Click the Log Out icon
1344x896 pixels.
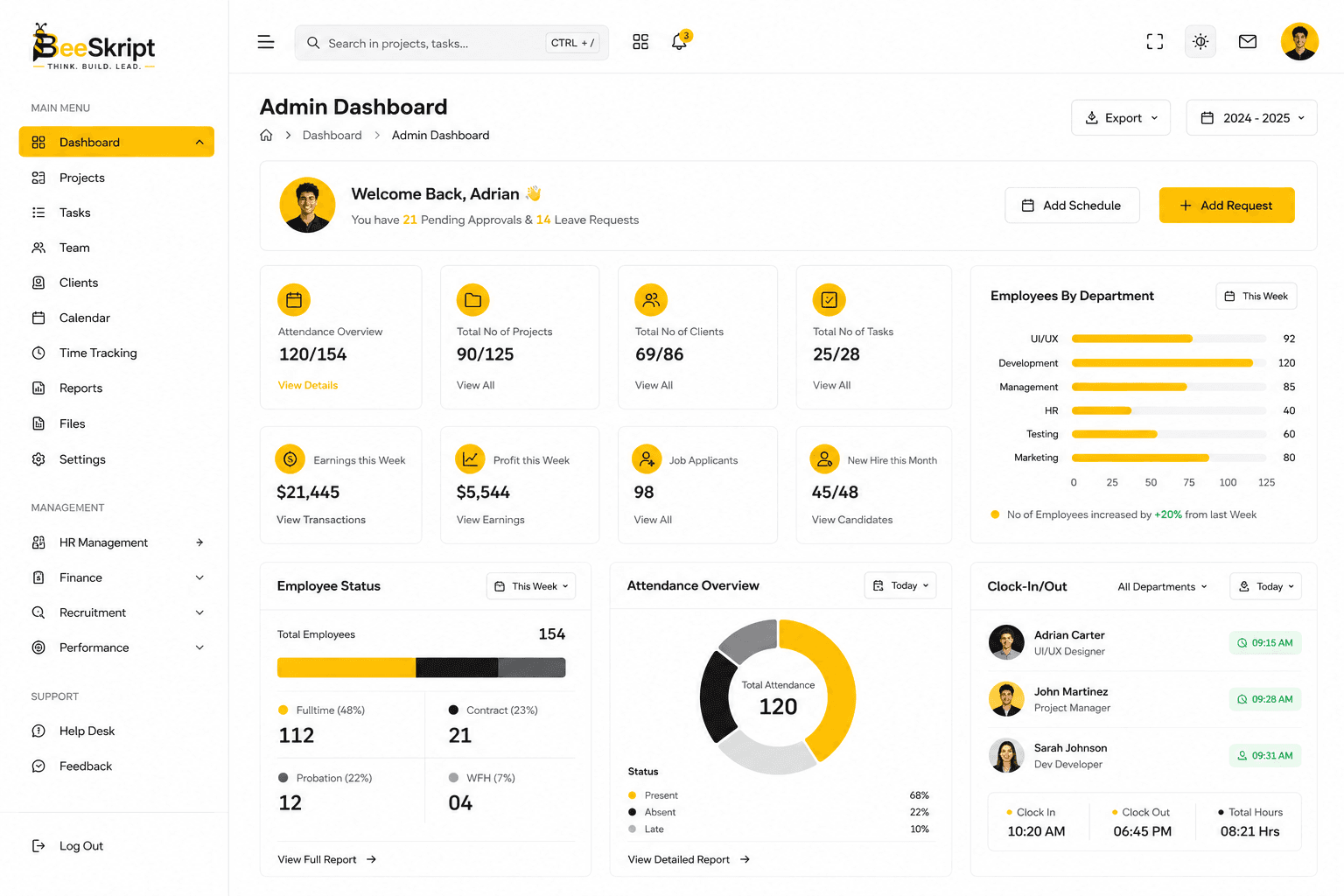[x=38, y=845]
